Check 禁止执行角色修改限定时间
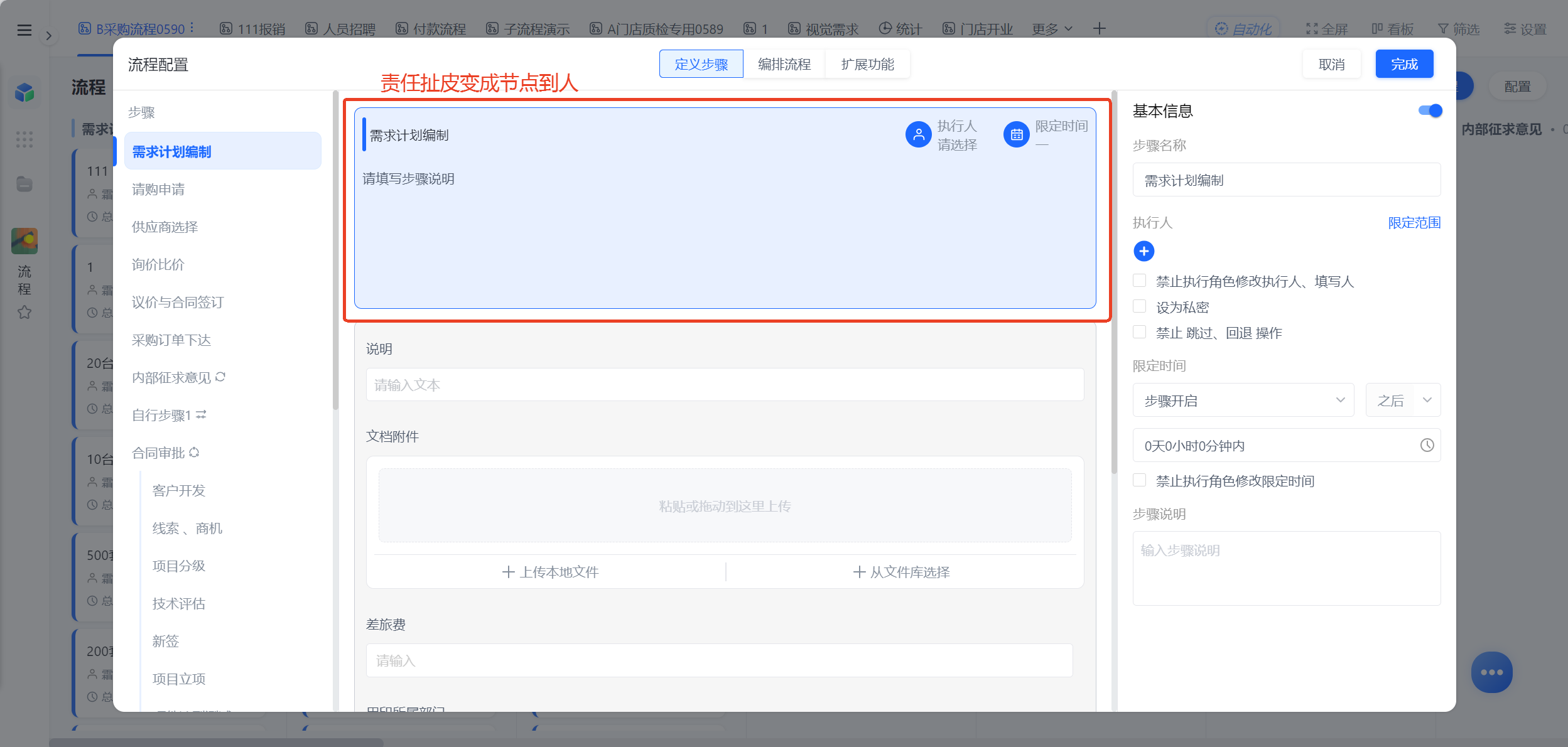Screen dimensions: 1568x747 (1139, 480)
